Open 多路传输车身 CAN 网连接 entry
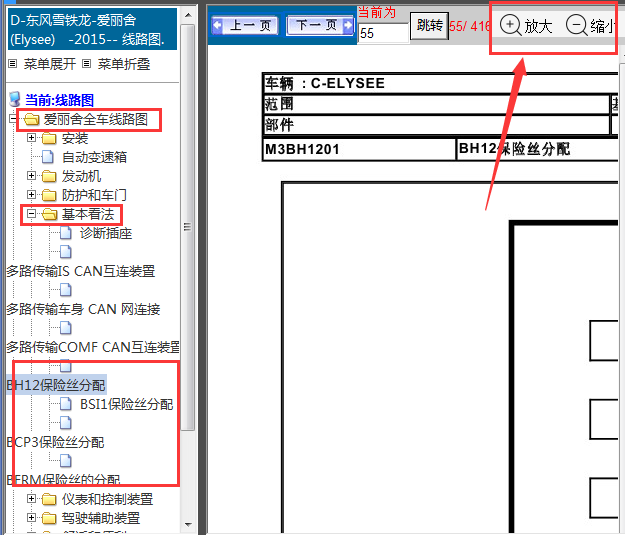Image resolution: width=625 pixels, height=535 pixels. coord(83,309)
